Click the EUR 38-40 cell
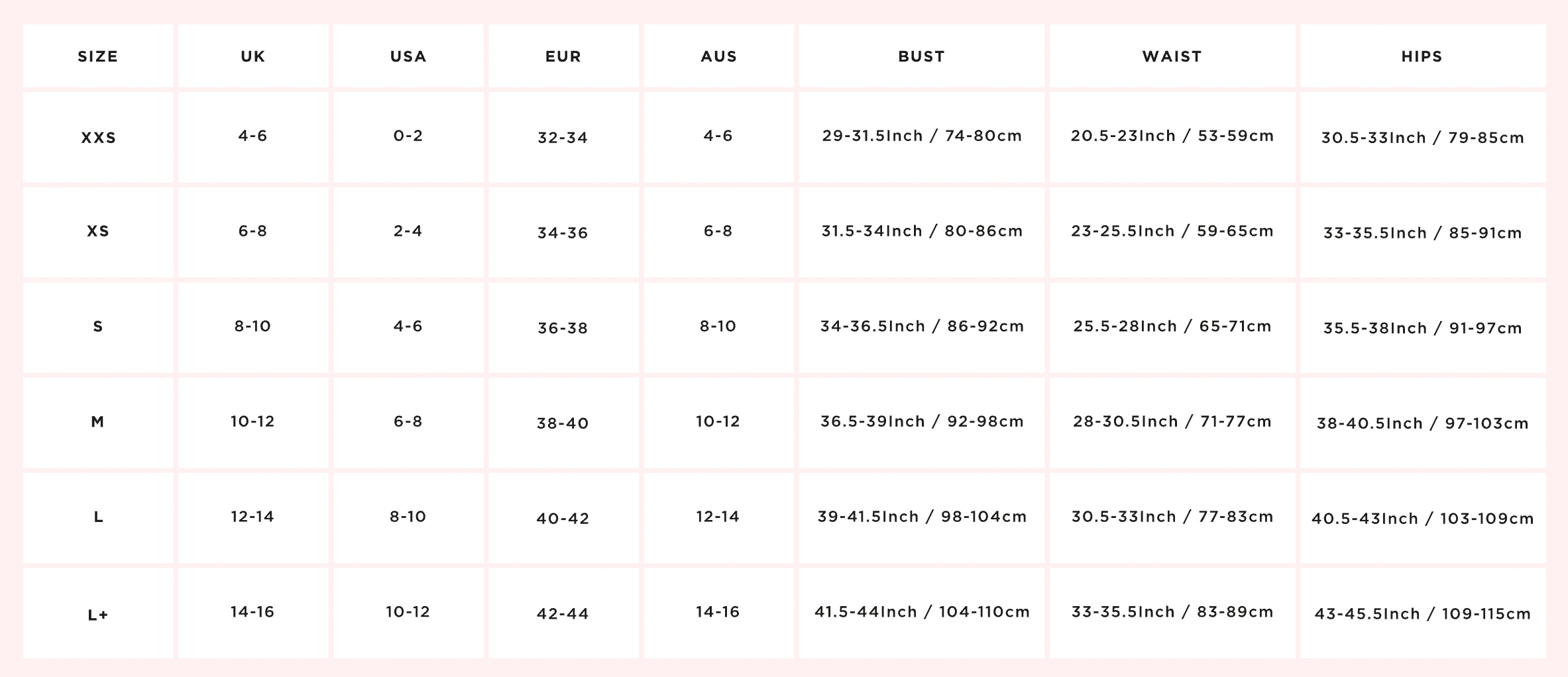The image size is (1568, 677). [563, 423]
